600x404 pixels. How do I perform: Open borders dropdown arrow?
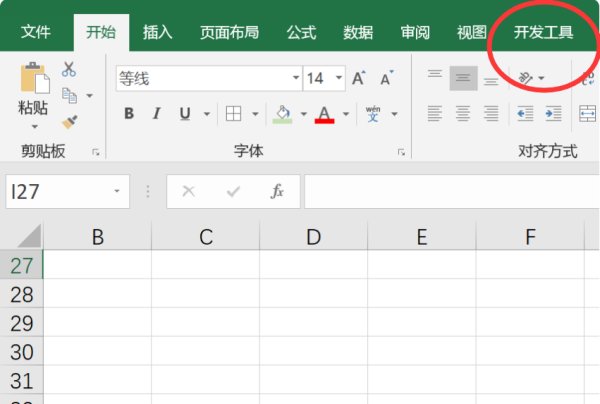(255, 114)
